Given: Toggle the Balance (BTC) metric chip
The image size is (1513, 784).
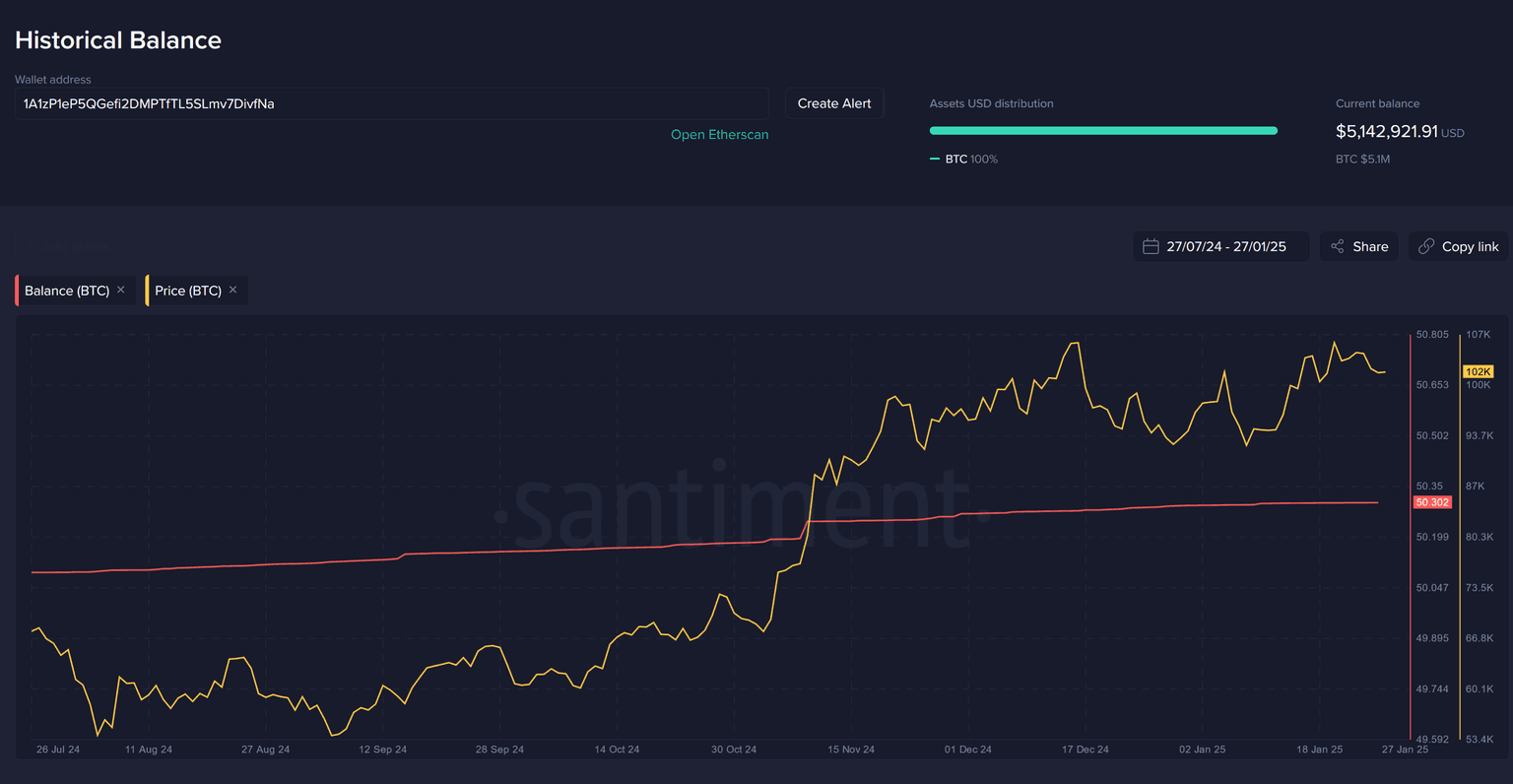Looking at the screenshot, I should click(67, 291).
